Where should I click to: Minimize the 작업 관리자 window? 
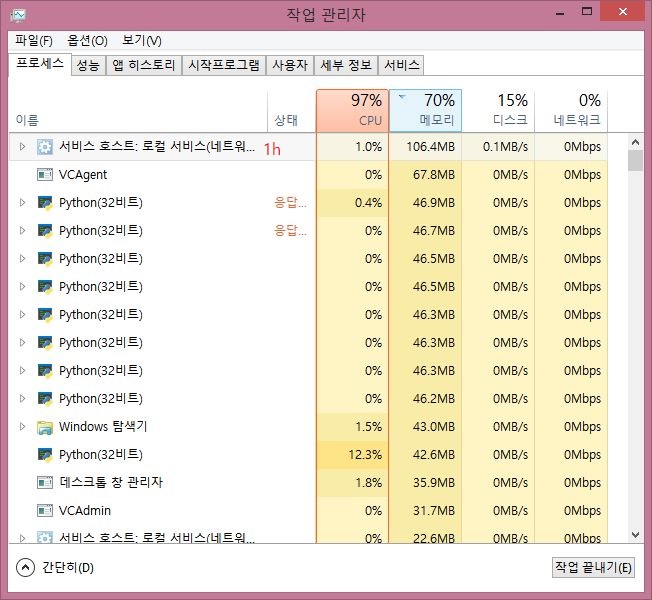click(x=560, y=12)
